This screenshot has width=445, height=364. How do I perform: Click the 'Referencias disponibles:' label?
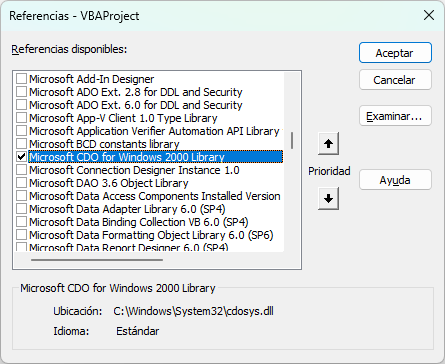[69, 49]
